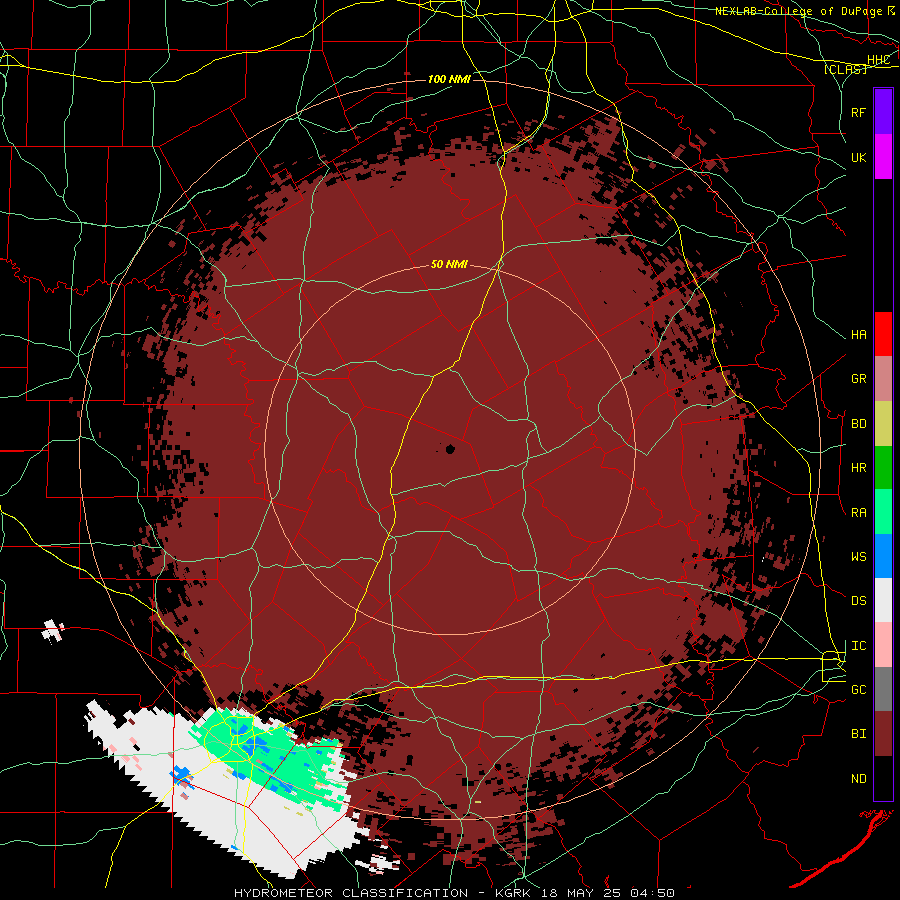The height and width of the screenshot is (900, 900).
Task: Click the KGRK radar site identifier
Action: point(513,893)
